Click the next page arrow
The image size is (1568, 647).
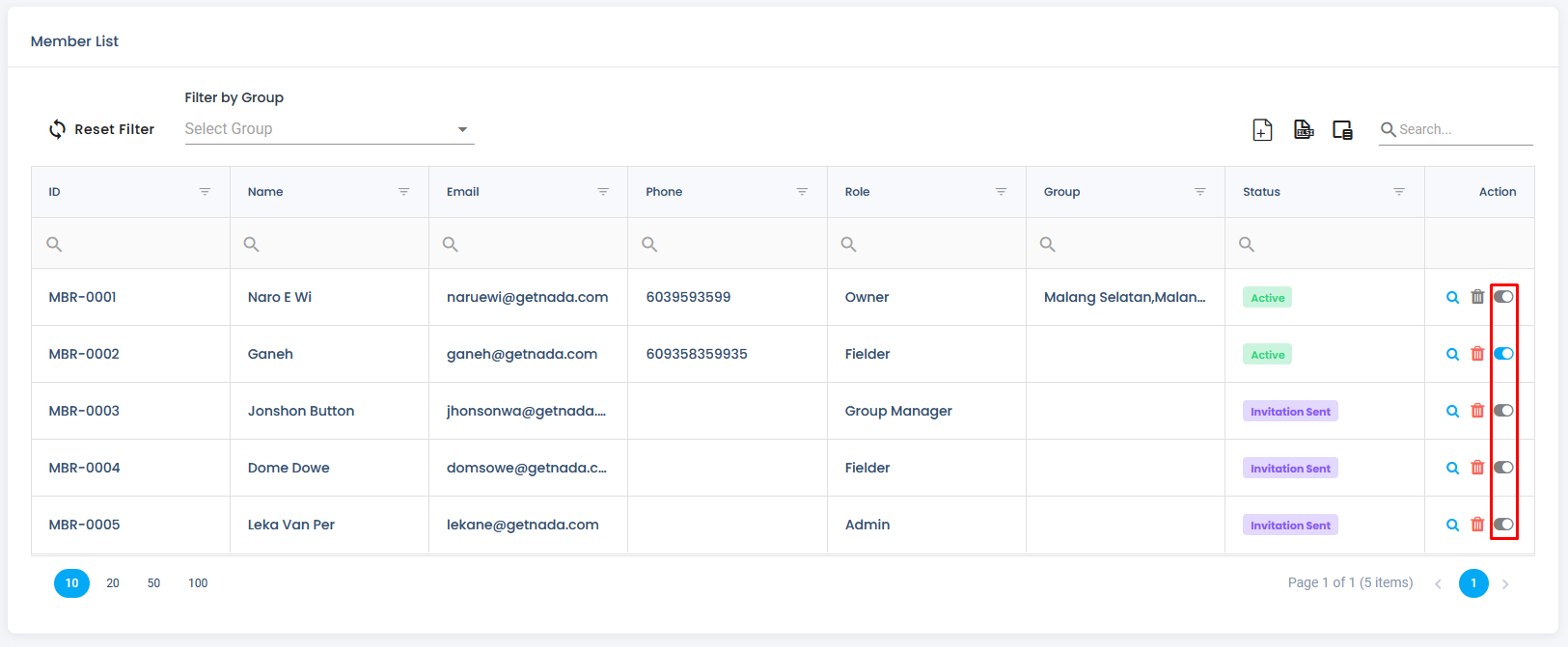1505,583
